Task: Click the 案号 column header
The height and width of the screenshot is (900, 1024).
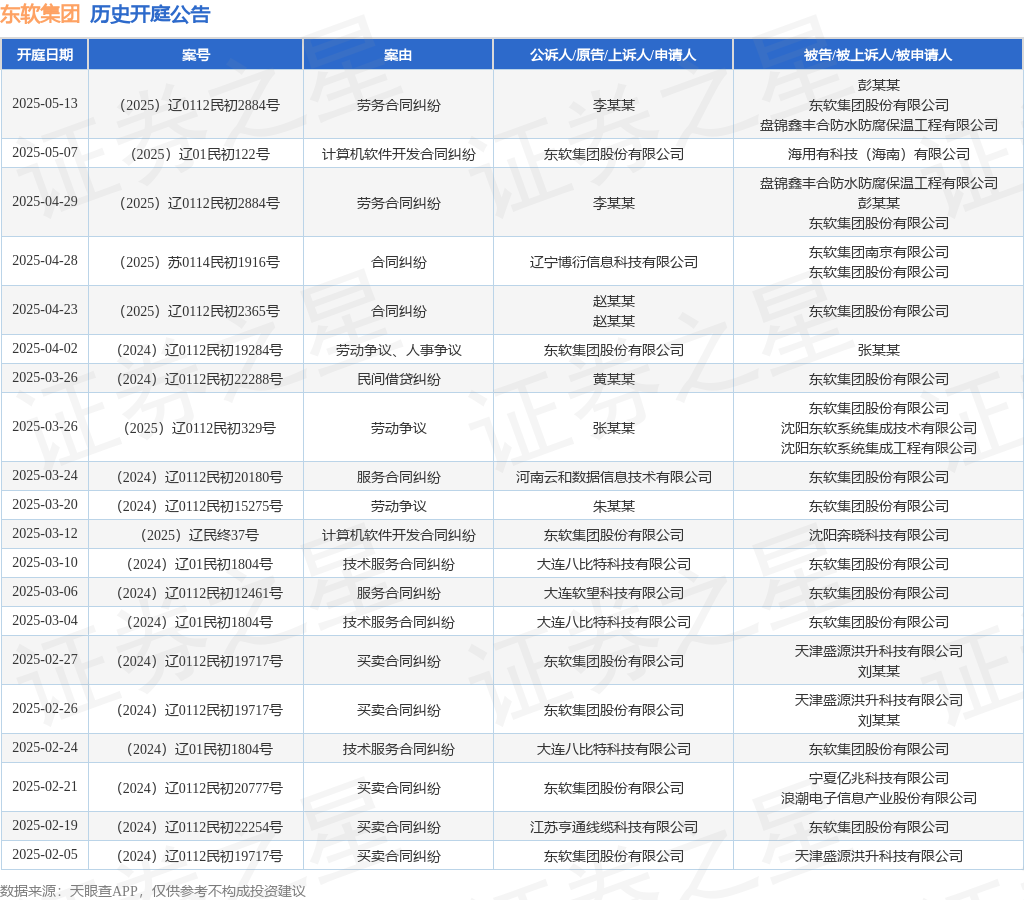Action: point(196,55)
